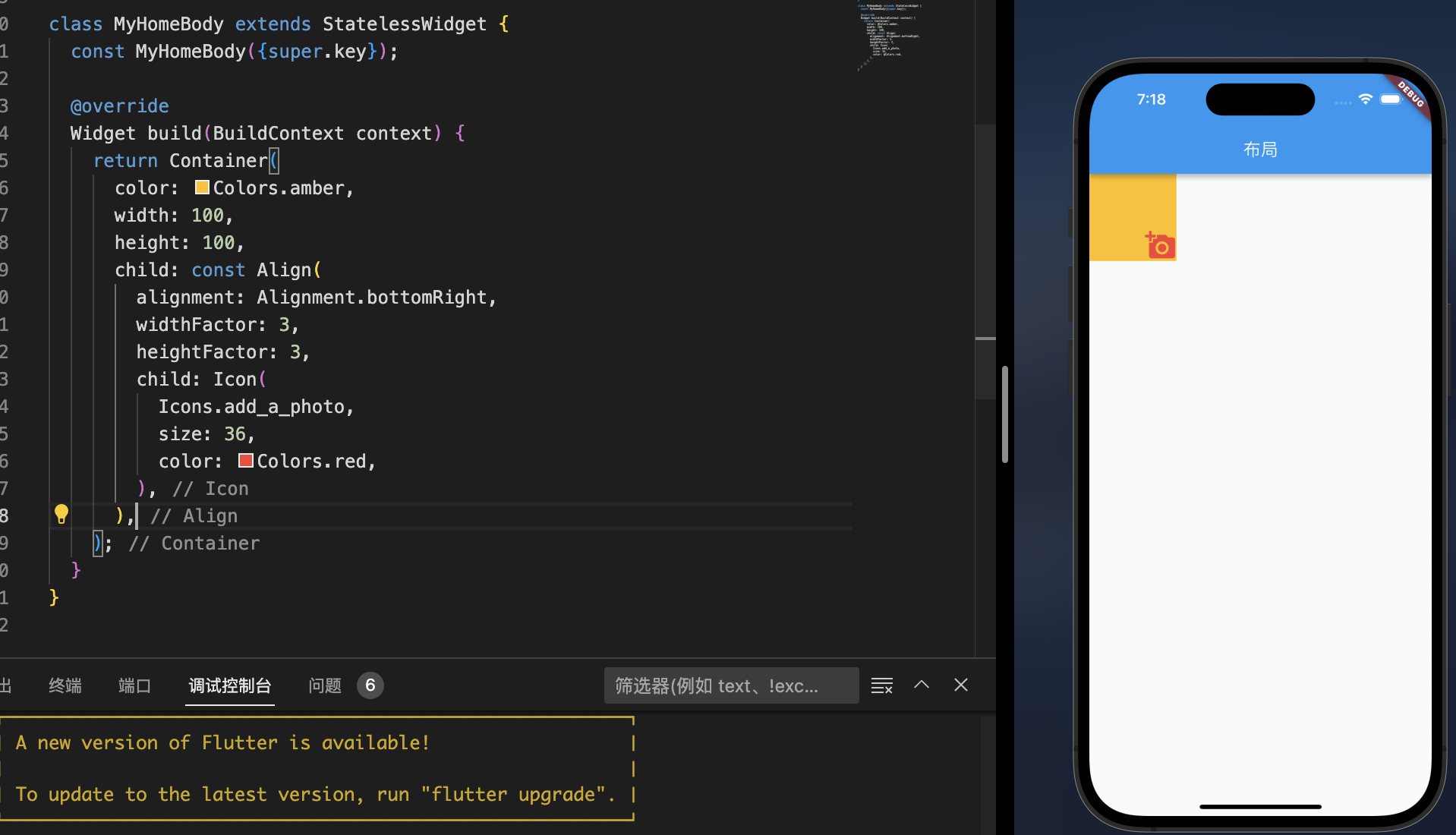This screenshot has width=1456, height=835.
Task: Tap the red add-photo icon in simulator
Action: coord(1160,244)
